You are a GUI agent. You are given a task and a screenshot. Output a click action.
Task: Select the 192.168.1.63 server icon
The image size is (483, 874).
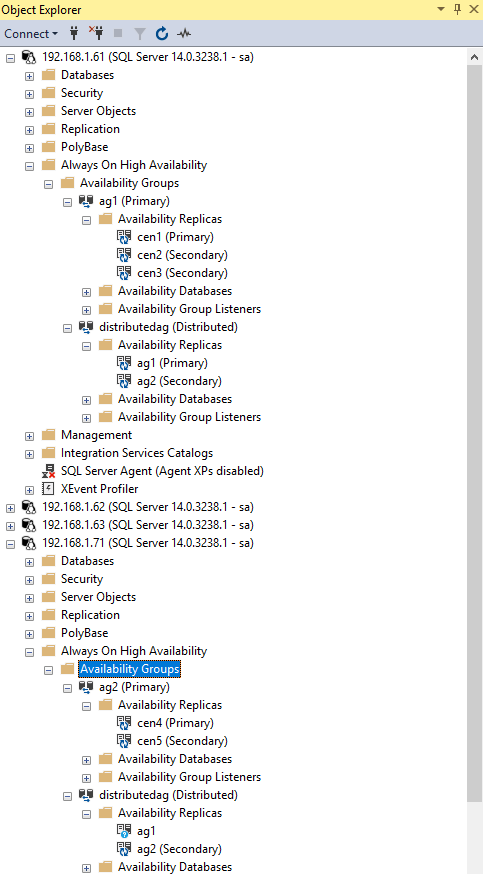29,525
